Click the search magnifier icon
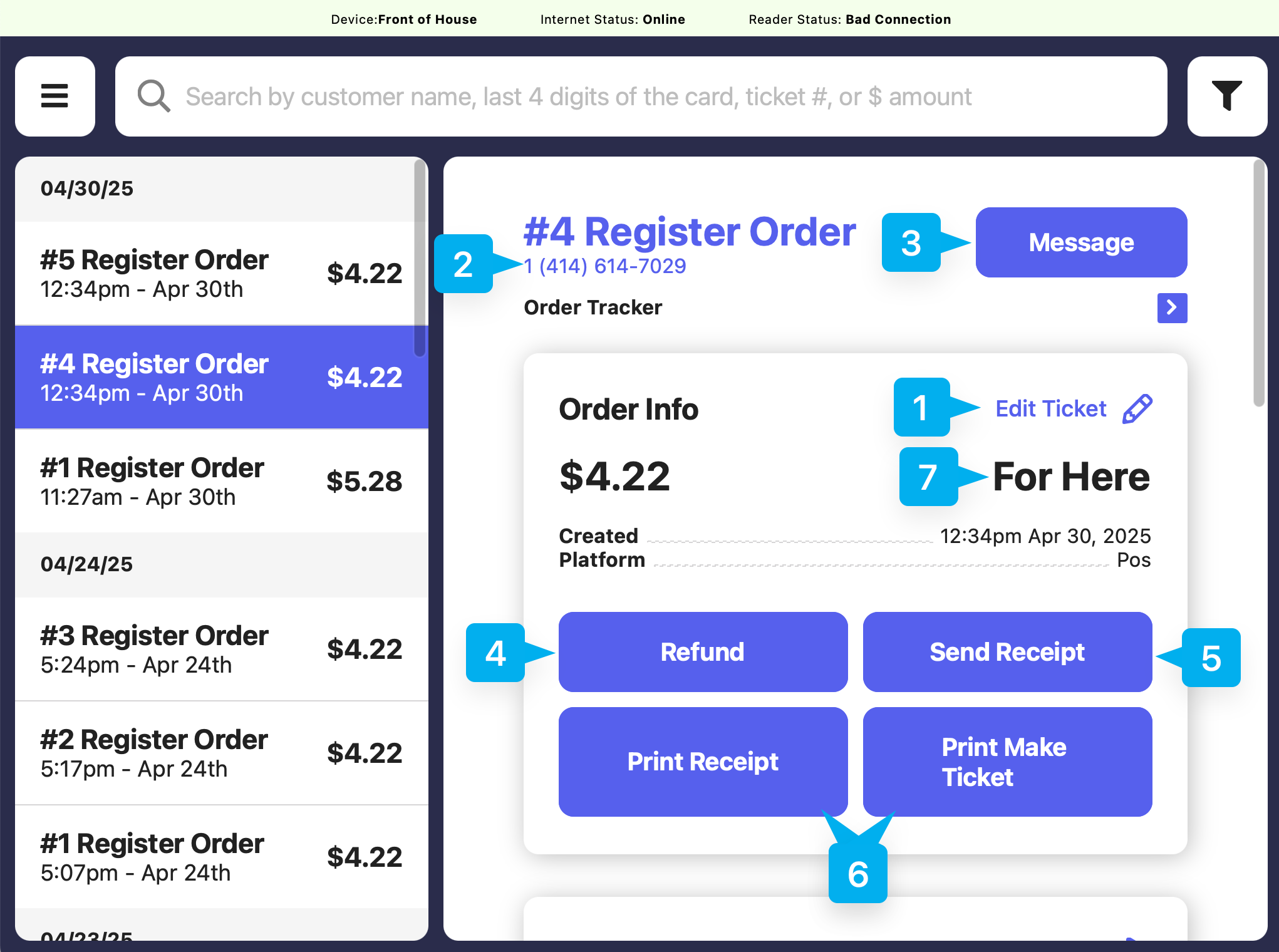This screenshot has height=952, width=1279. (x=153, y=96)
